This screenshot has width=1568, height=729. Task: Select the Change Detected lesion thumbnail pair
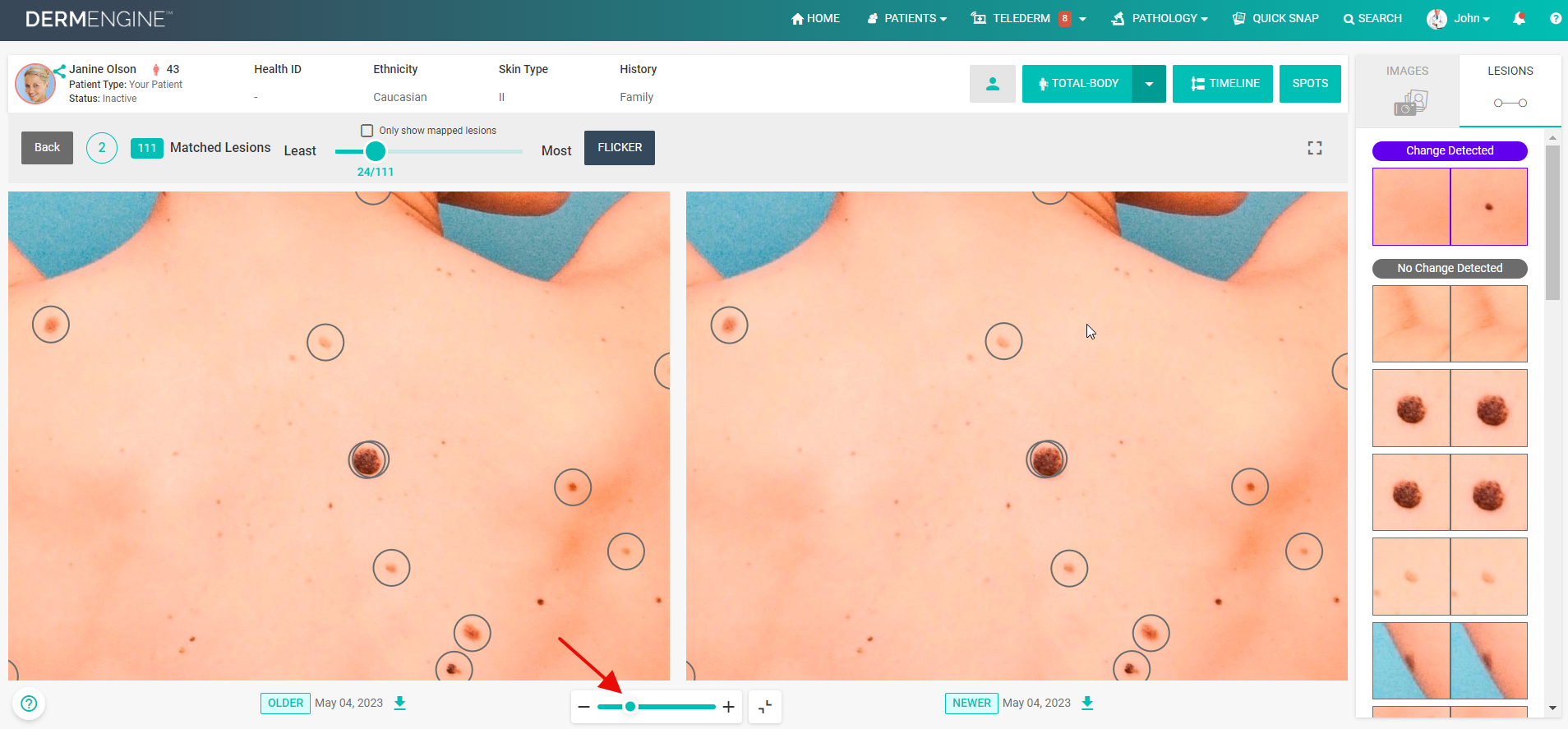[1450, 207]
